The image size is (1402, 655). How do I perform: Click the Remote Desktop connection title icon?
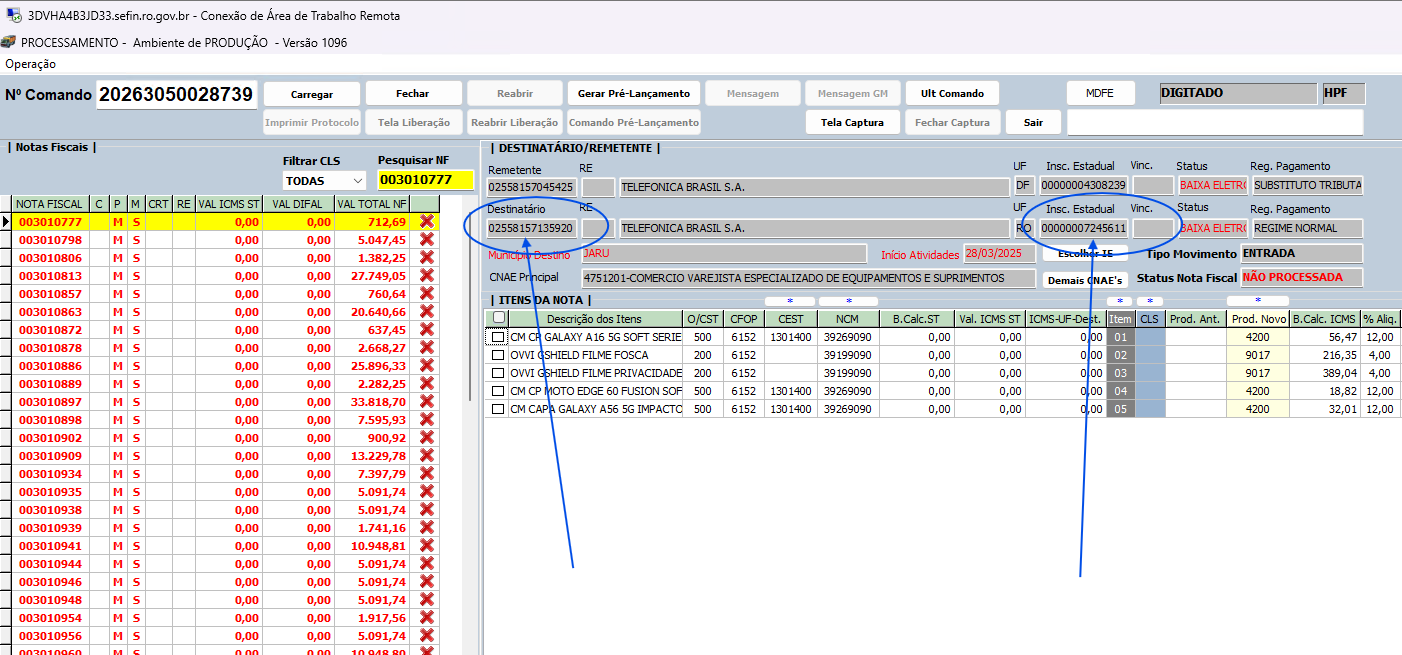click(14, 16)
